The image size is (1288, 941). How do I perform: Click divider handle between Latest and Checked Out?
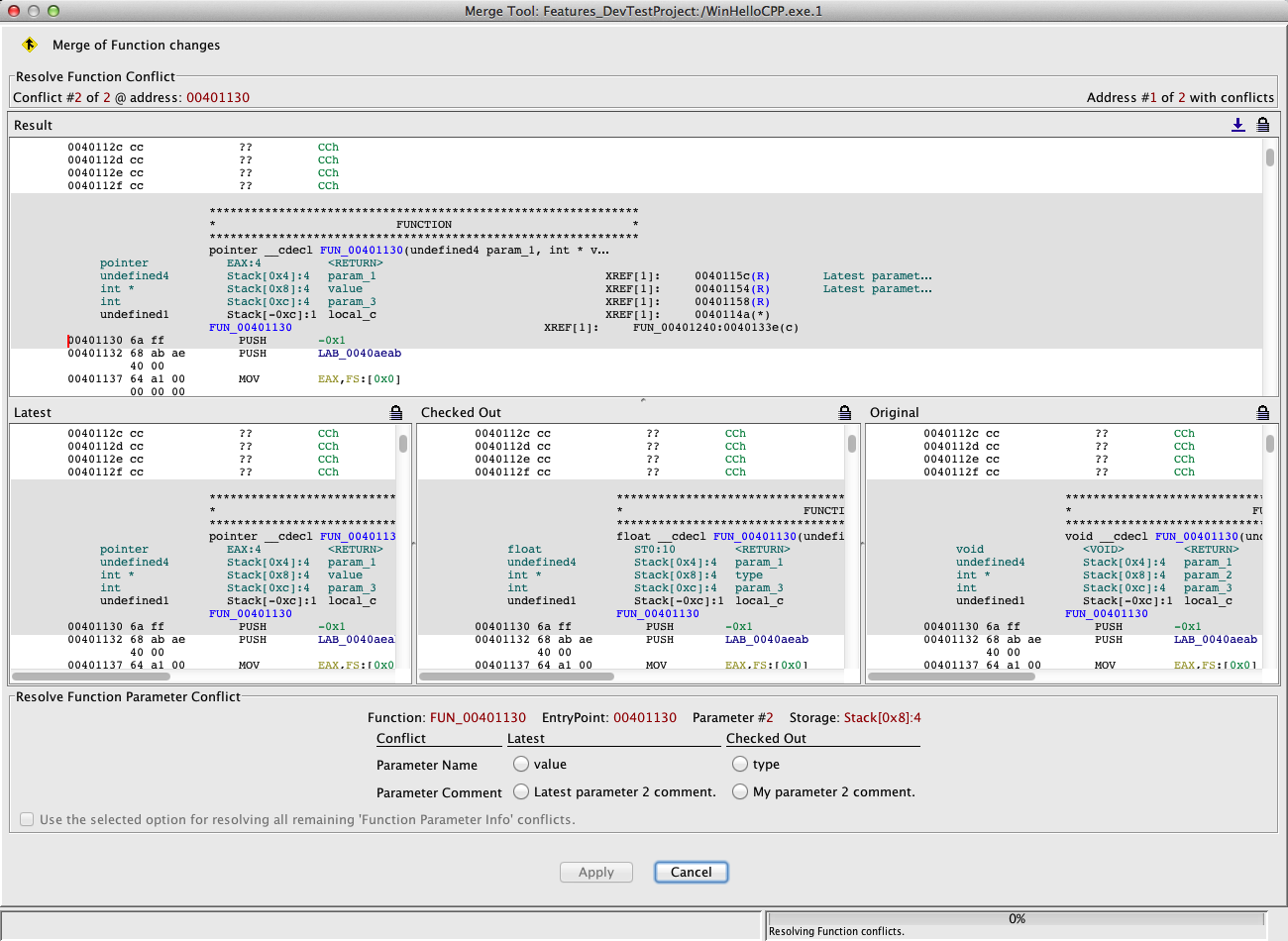point(414,543)
